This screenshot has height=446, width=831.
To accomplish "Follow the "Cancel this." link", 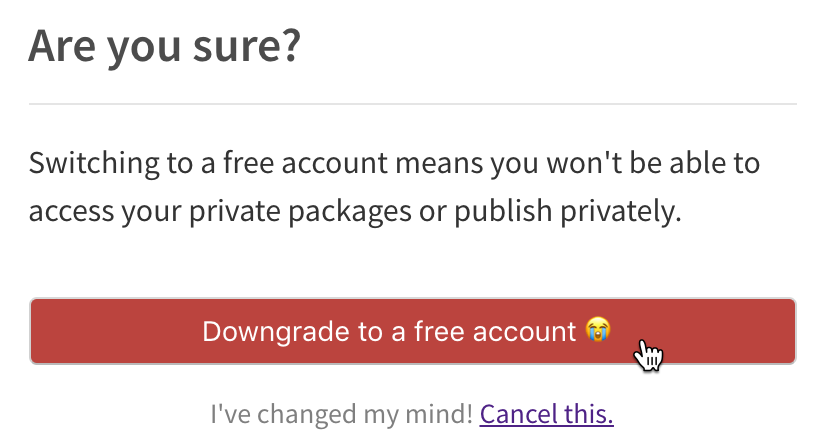I will (546, 413).
